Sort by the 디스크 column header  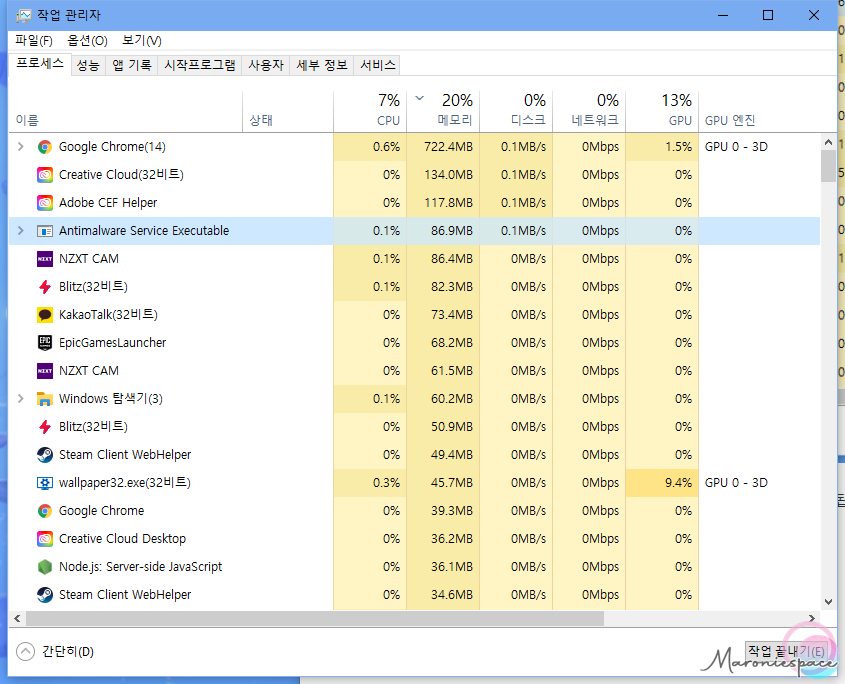click(x=516, y=111)
